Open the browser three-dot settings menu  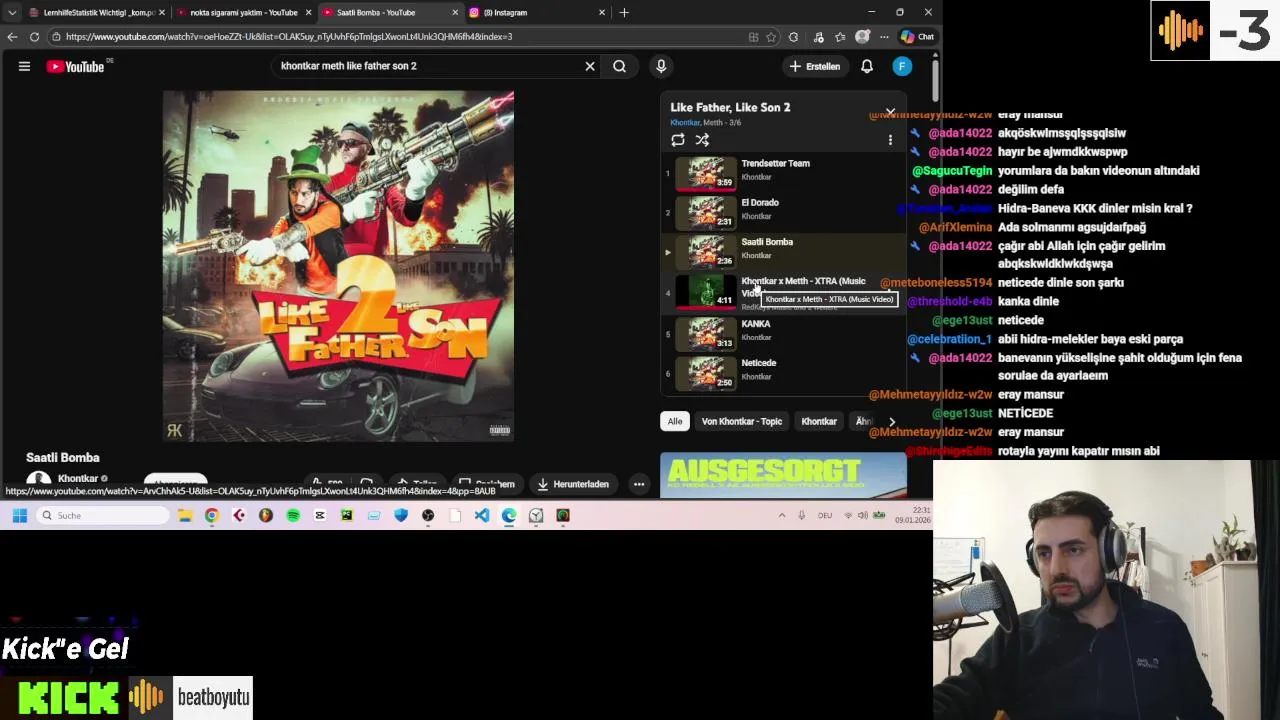(884, 37)
